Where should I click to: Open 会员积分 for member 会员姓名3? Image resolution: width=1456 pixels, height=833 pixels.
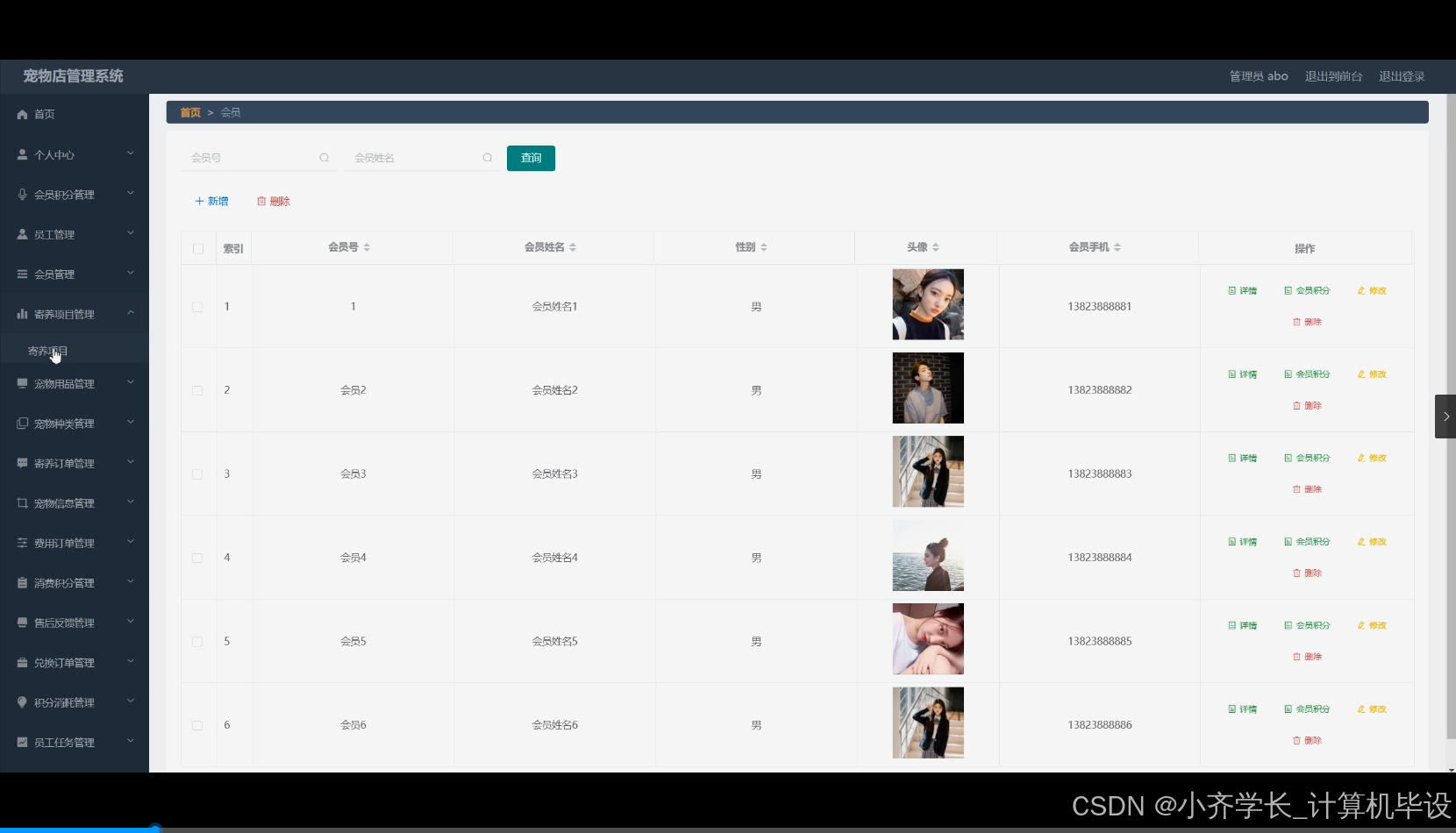(x=1307, y=458)
